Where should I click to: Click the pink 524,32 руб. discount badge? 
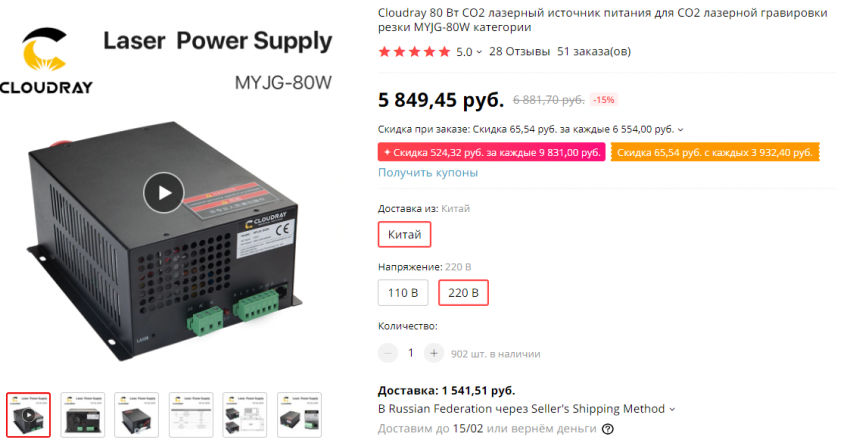pos(491,152)
